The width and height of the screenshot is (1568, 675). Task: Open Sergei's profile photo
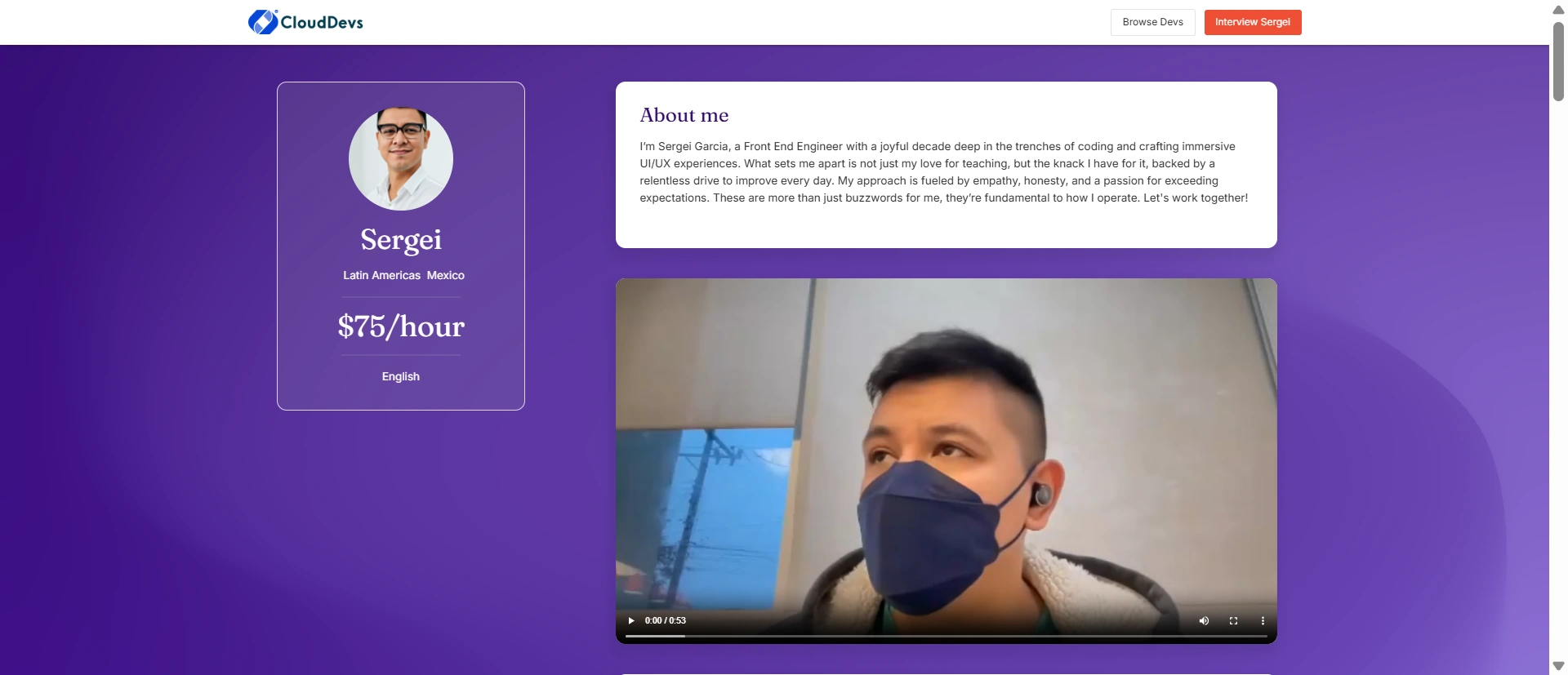pos(401,158)
